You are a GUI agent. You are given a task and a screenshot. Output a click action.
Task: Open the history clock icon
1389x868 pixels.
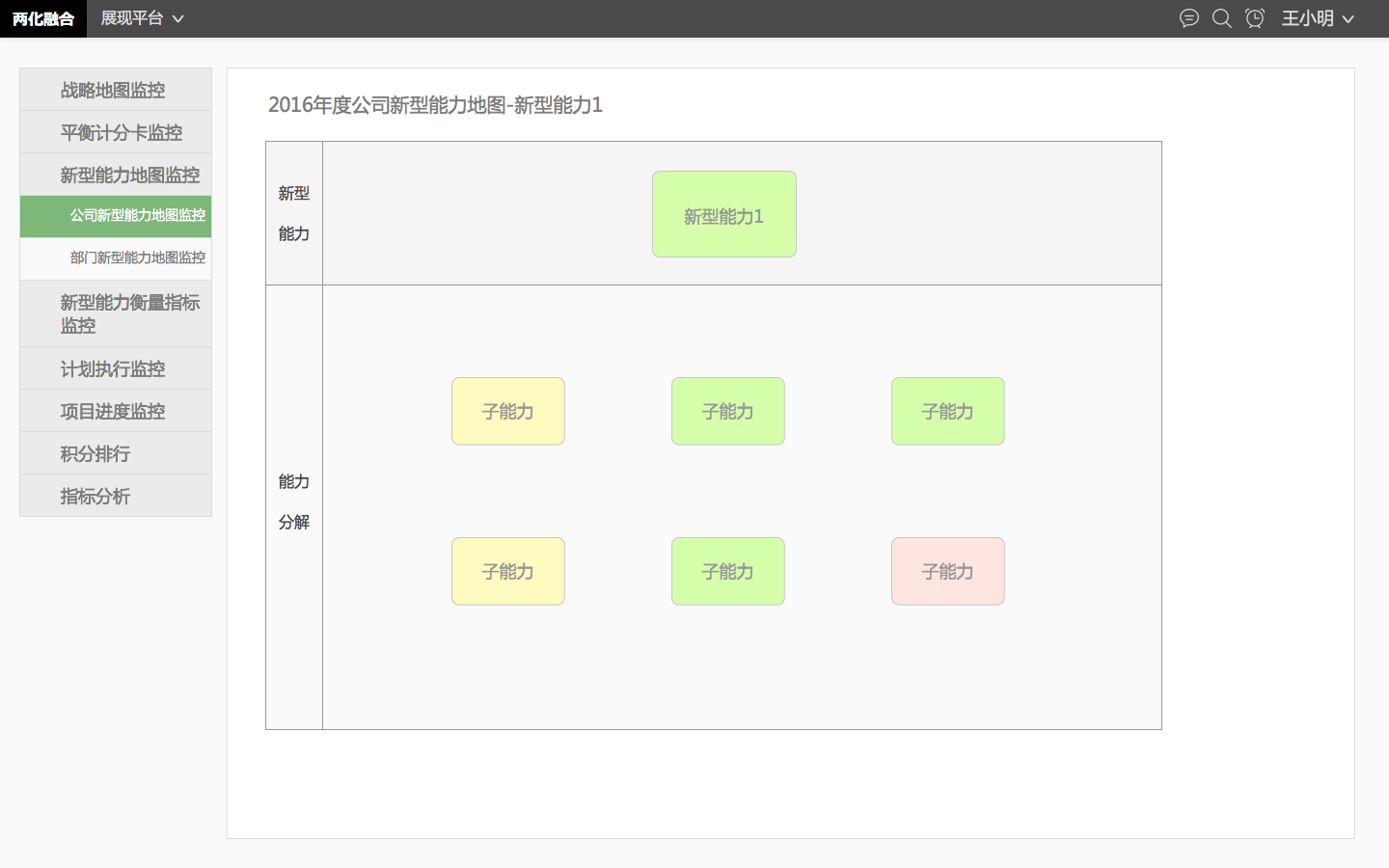coord(1254,18)
